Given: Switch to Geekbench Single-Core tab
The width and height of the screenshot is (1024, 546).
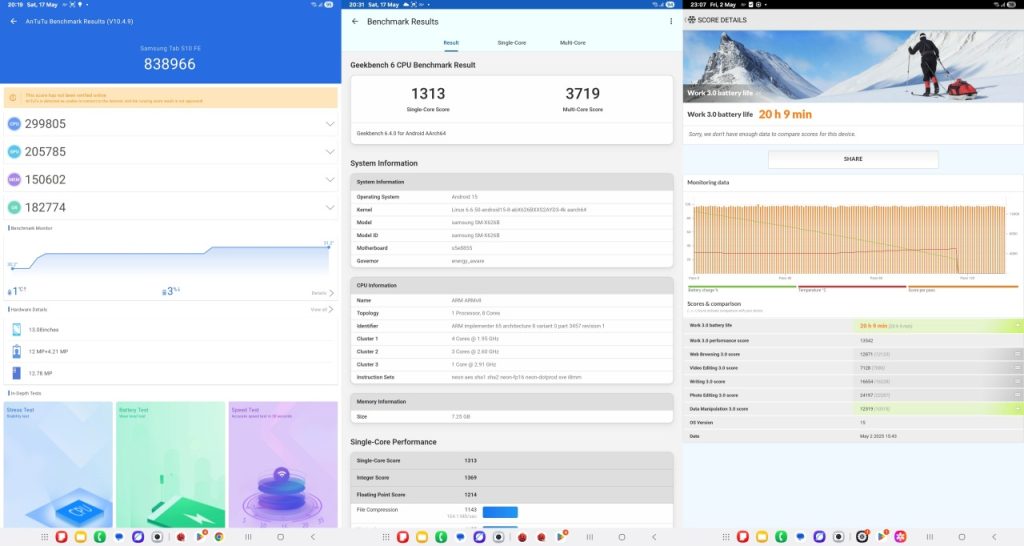Looking at the screenshot, I should pos(511,43).
